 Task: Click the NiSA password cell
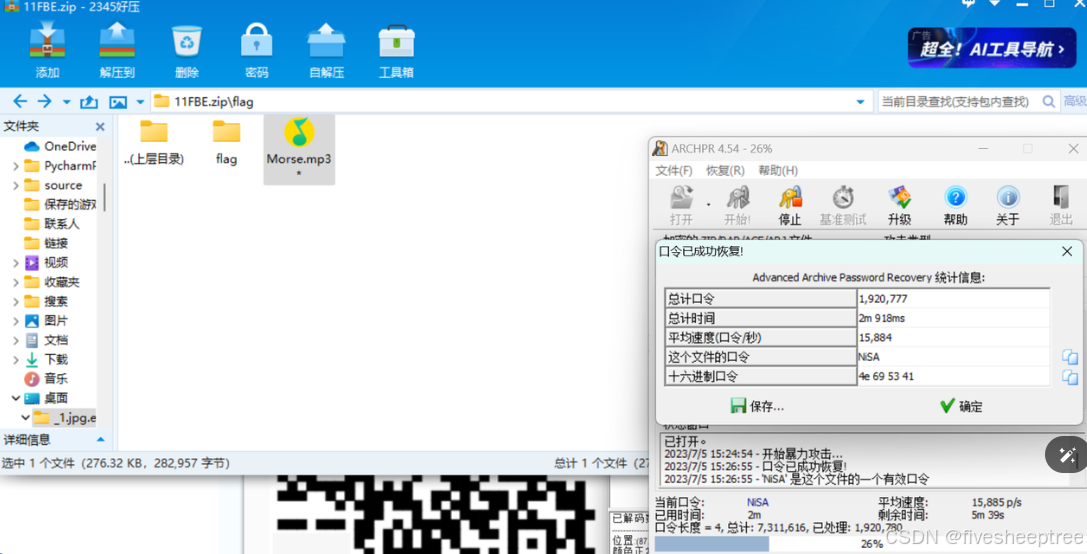[x=953, y=357]
